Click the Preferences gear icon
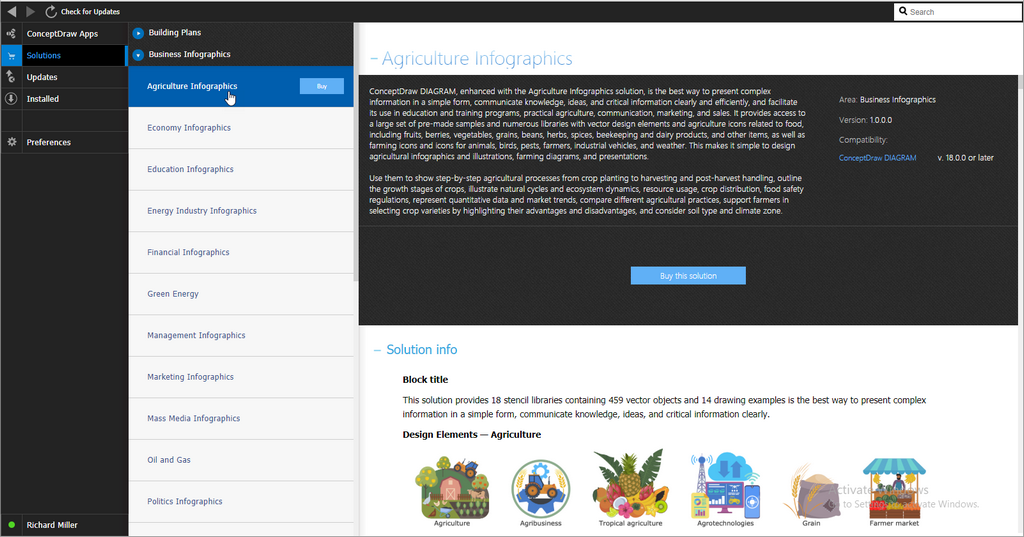The width and height of the screenshot is (1024, 537). click(11, 142)
